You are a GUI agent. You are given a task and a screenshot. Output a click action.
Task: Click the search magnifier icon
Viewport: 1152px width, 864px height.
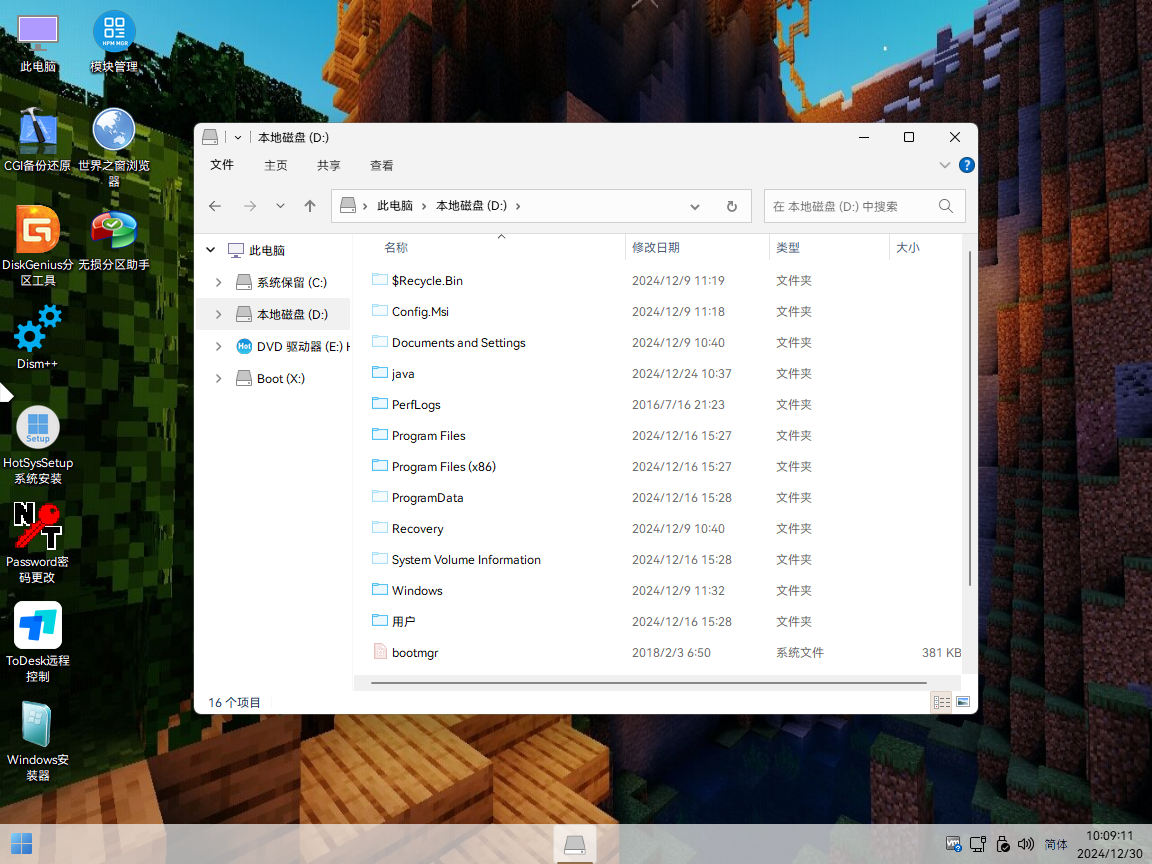[x=946, y=206]
